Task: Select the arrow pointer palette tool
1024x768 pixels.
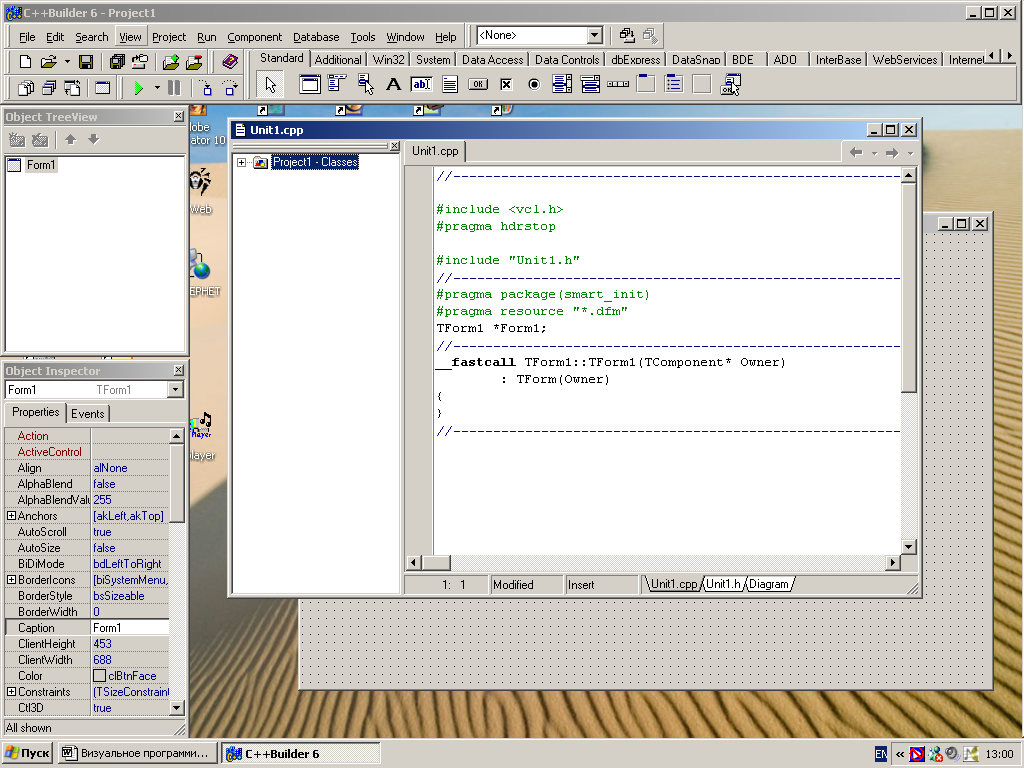Action: pos(270,84)
